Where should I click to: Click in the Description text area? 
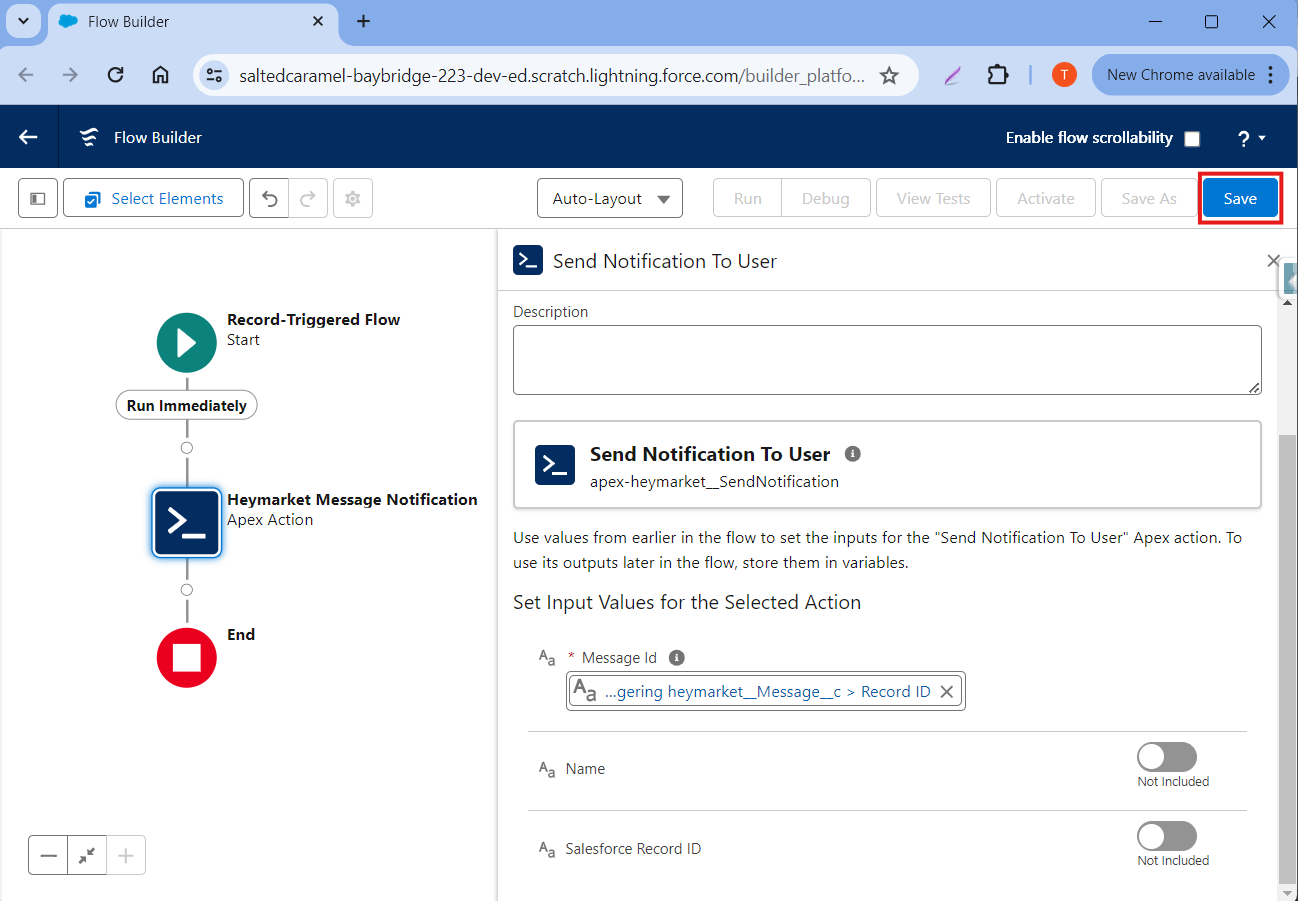tap(887, 360)
